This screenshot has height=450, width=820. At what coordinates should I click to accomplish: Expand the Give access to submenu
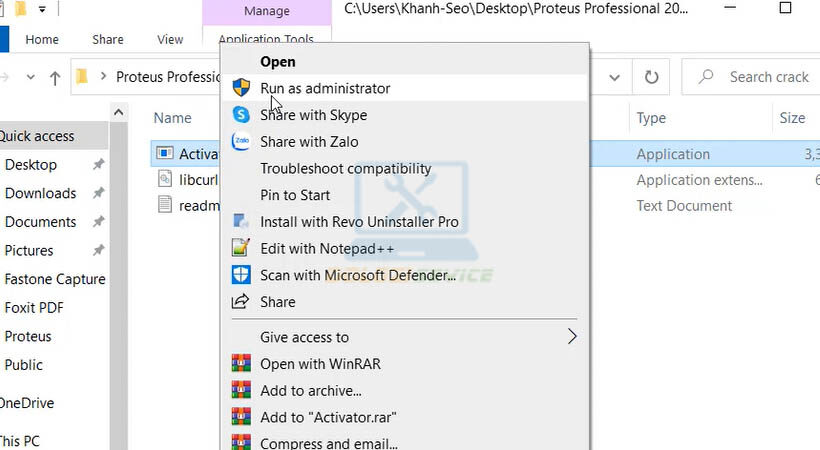tap(572, 337)
